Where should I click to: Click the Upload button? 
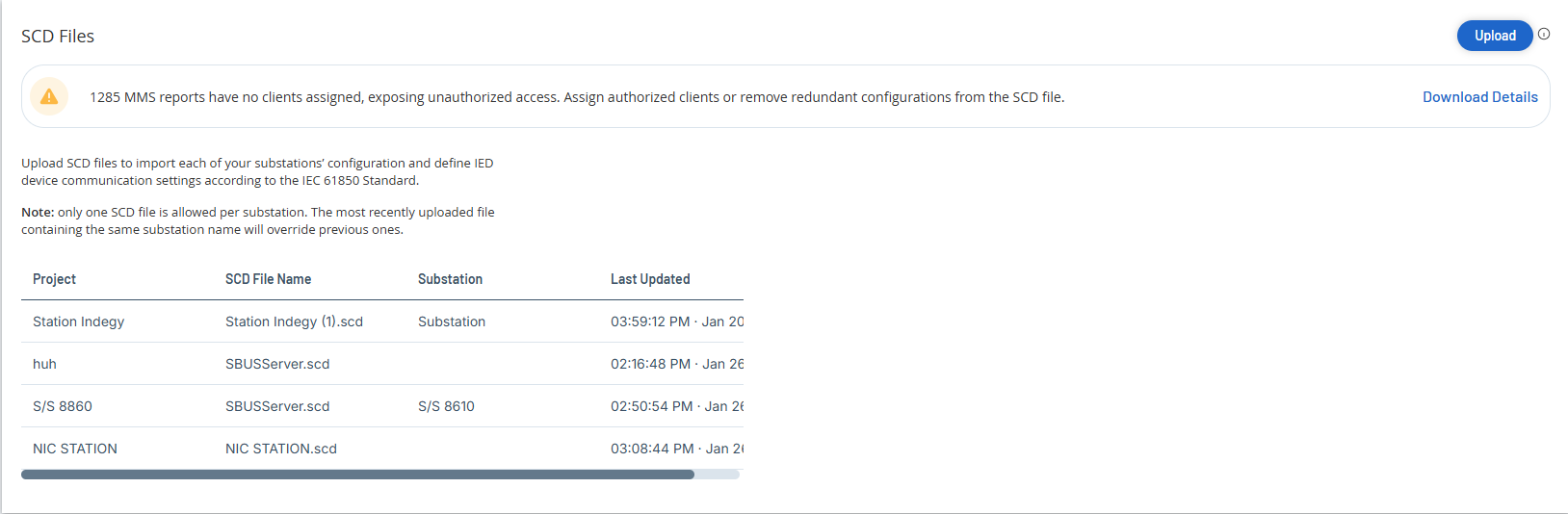click(1494, 36)
